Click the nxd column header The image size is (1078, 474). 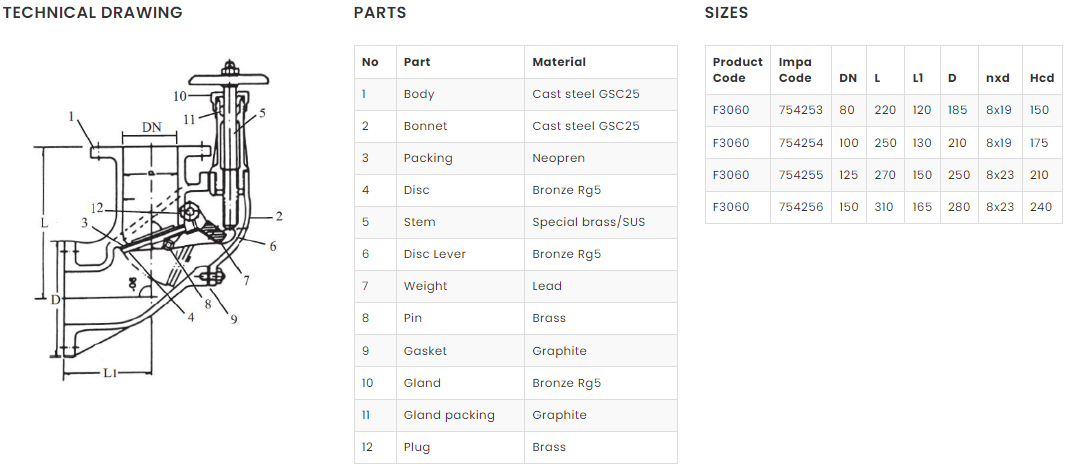click(998, 78)
